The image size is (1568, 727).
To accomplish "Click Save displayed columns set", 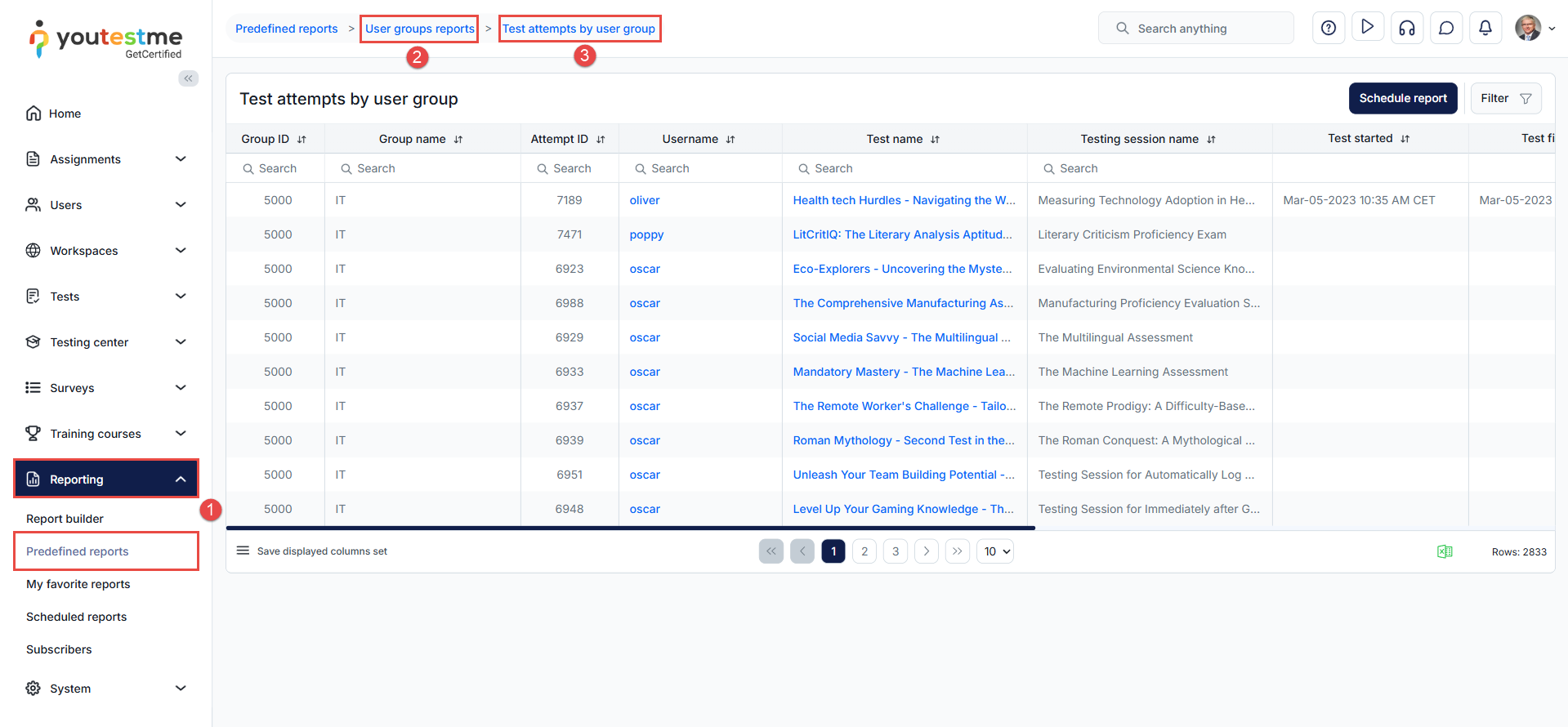I will (x=322, y=551).
